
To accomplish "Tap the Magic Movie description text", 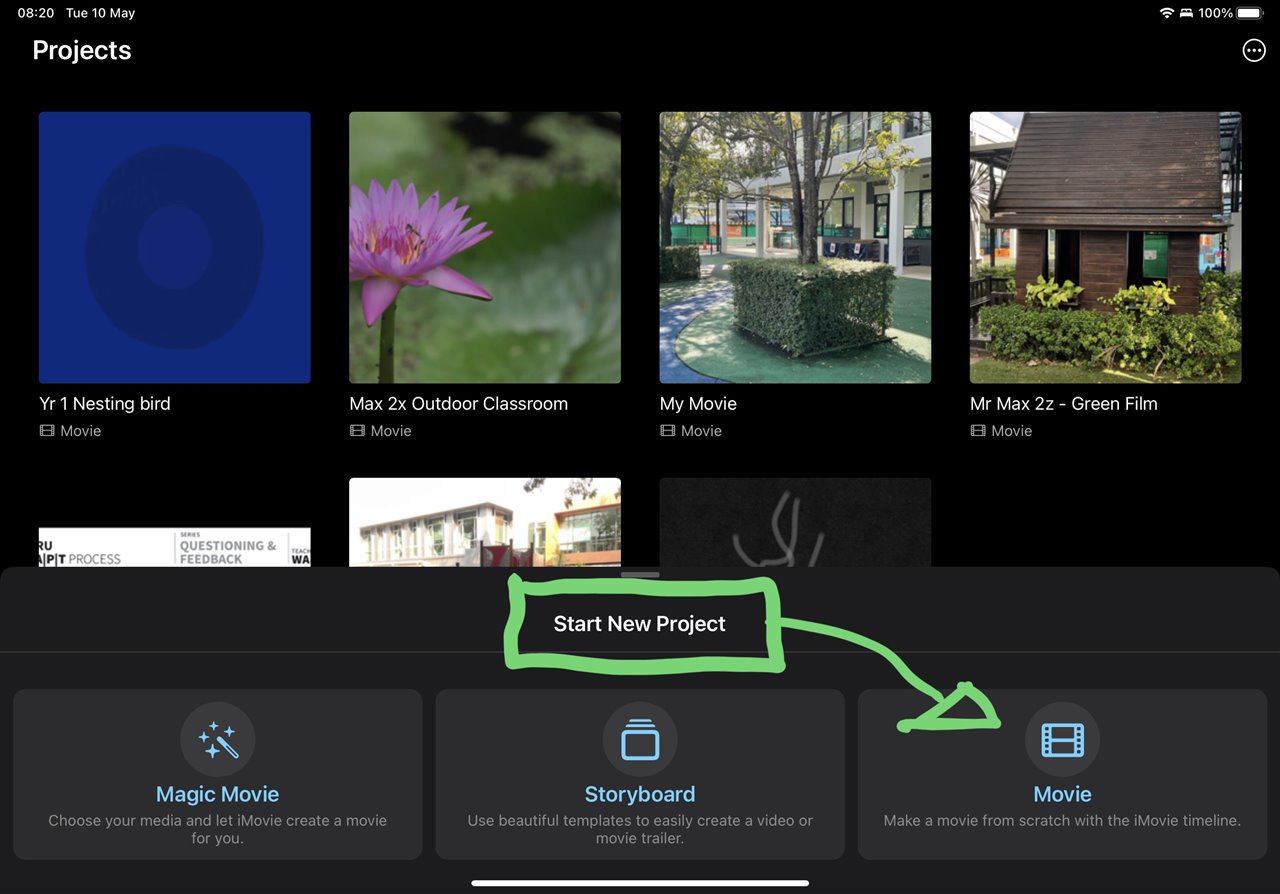I will click(218, 829).
